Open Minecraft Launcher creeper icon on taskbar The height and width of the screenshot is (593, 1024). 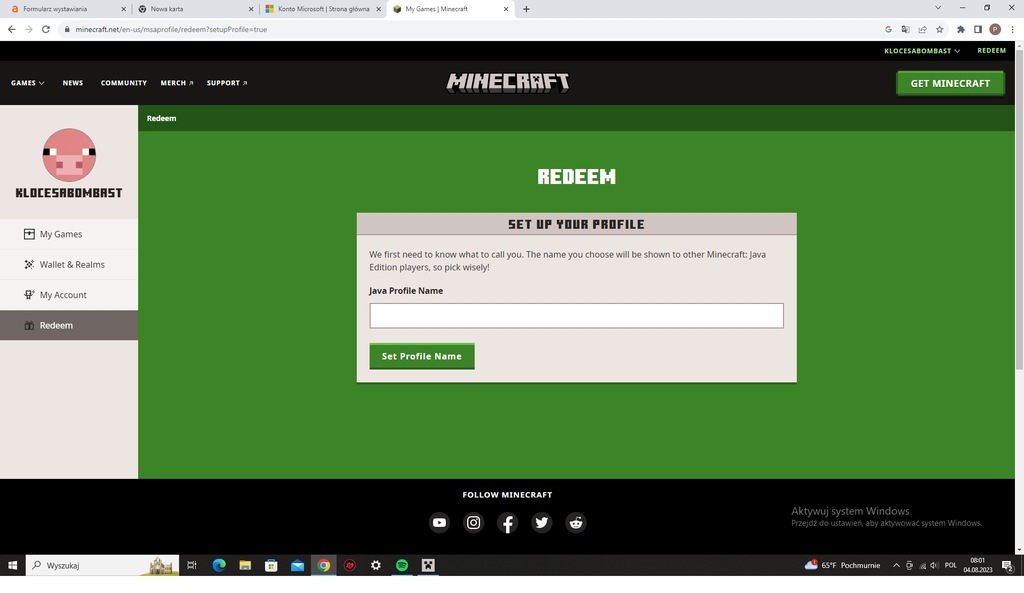click(428, 565)
